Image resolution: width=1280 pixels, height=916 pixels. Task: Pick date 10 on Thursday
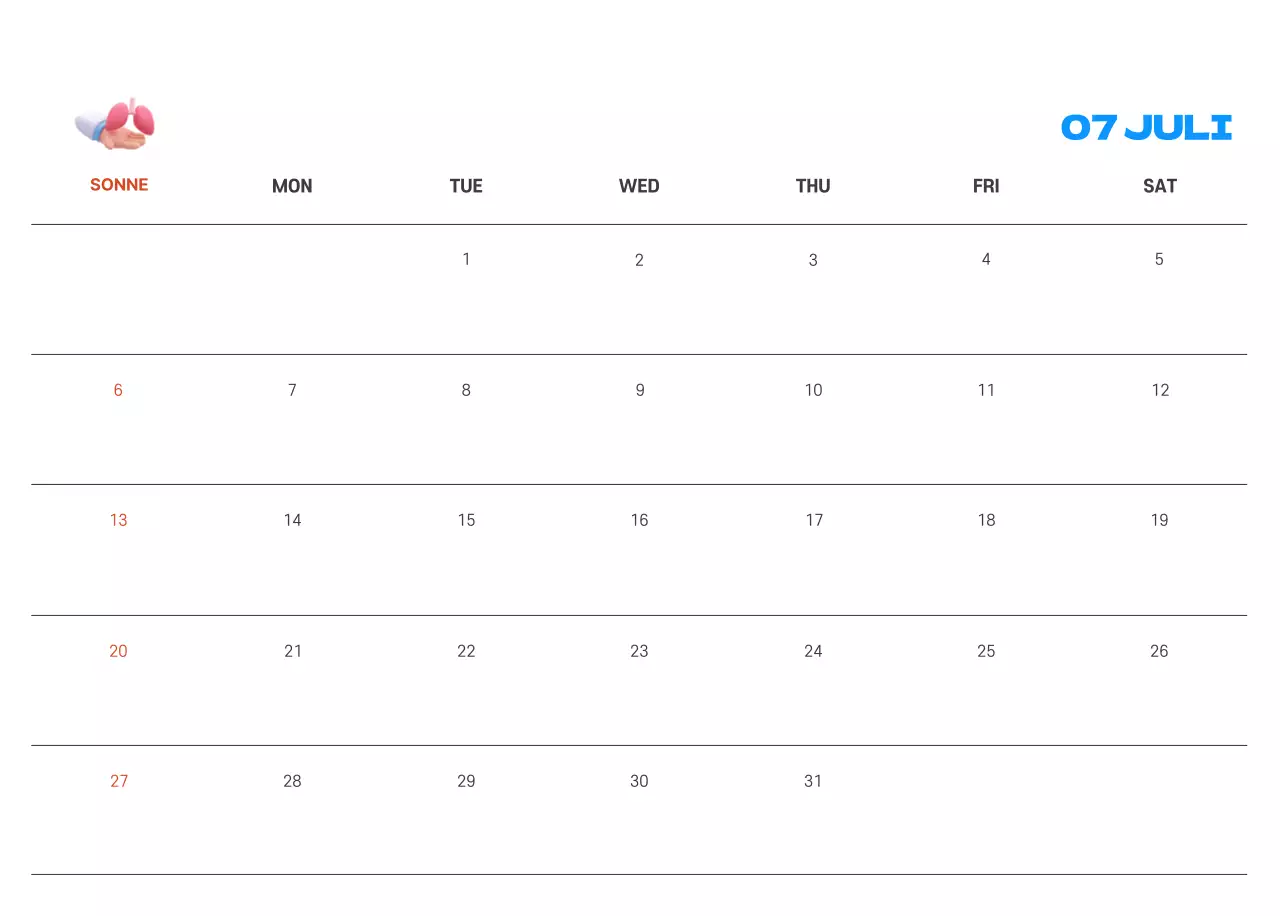pyautogui.click(x=813, y=390)
